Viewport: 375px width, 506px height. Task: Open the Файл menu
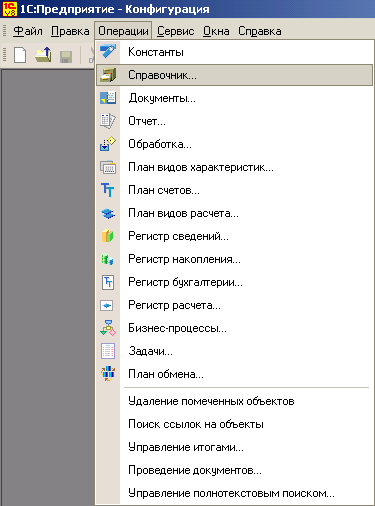click(28, 31)
